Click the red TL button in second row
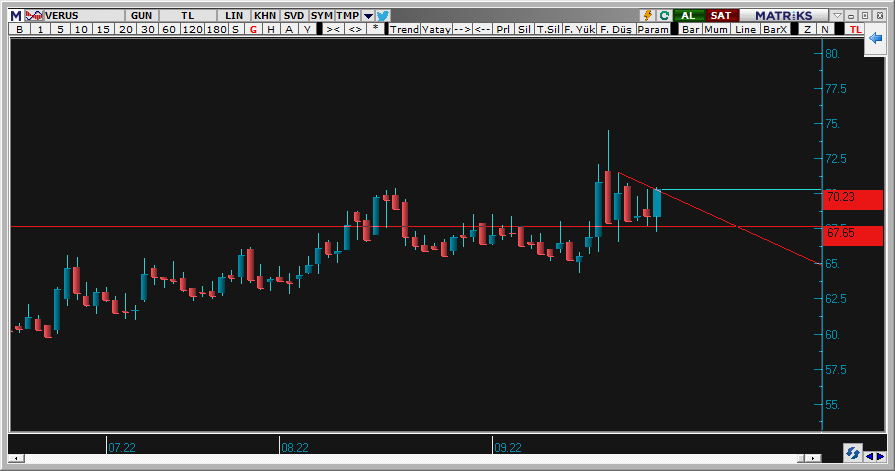 [x=855, y=29]
